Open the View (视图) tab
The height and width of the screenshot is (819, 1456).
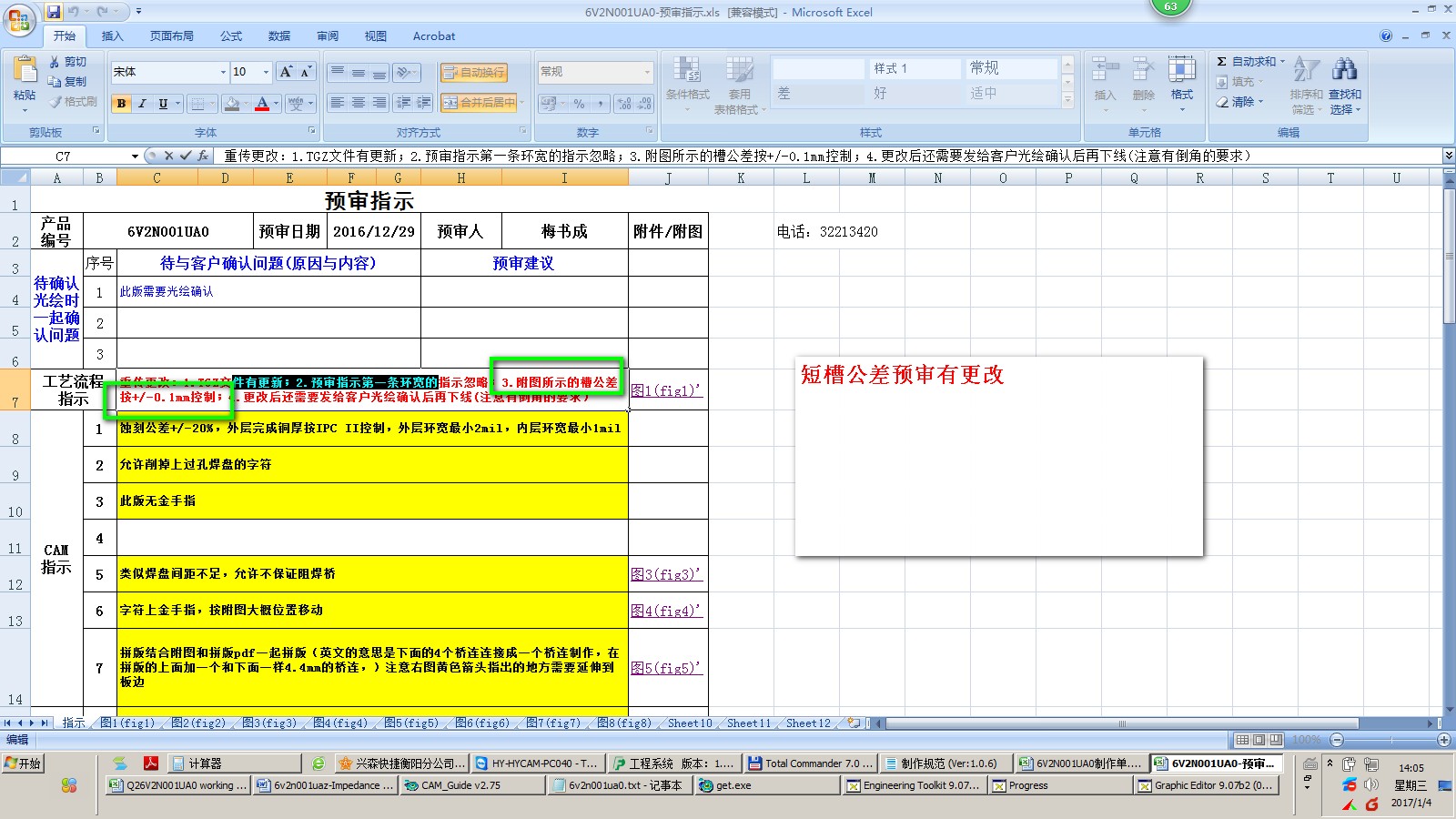click(376, 36)
